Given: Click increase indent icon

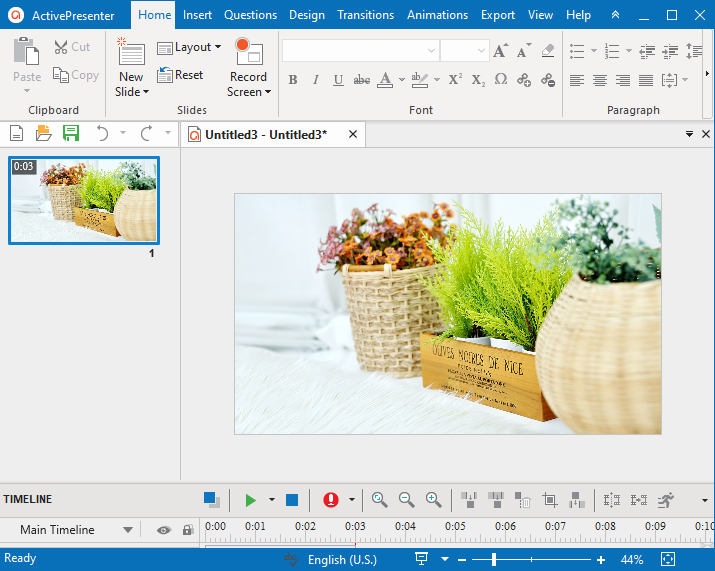Looking at the screenshot, I should tap(670, 51).
